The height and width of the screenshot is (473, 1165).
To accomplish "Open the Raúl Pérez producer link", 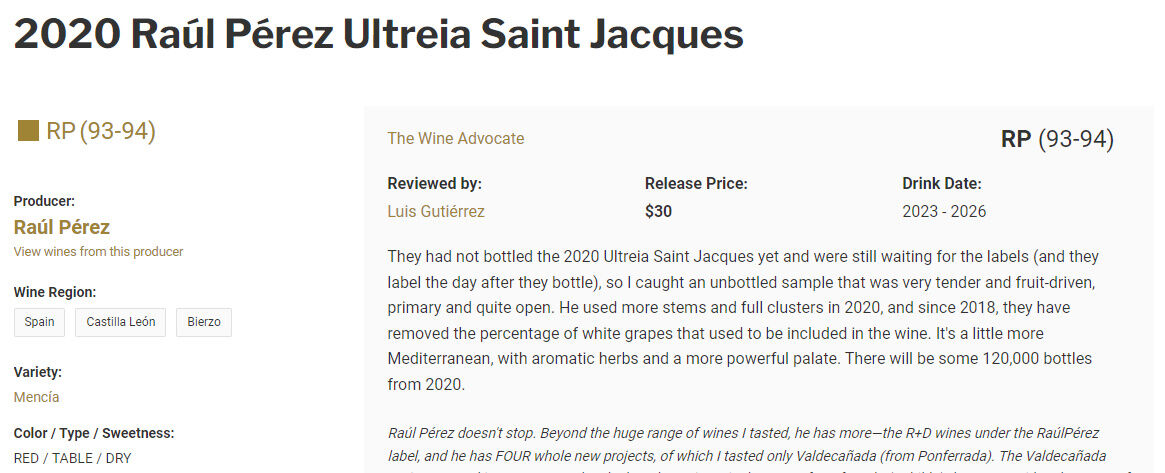I will (x=62, y=227).
